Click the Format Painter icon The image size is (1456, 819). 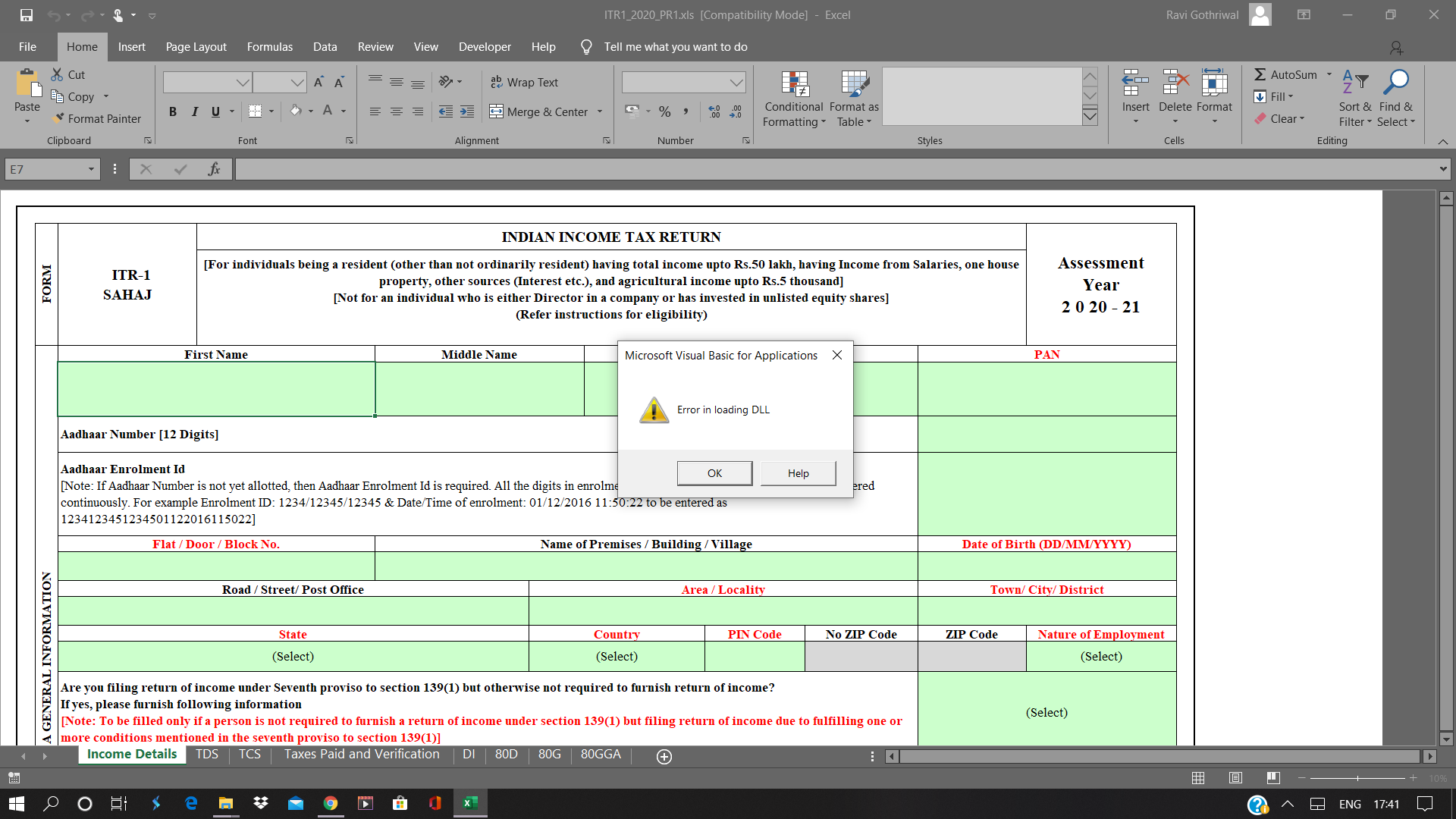[58, 118]
